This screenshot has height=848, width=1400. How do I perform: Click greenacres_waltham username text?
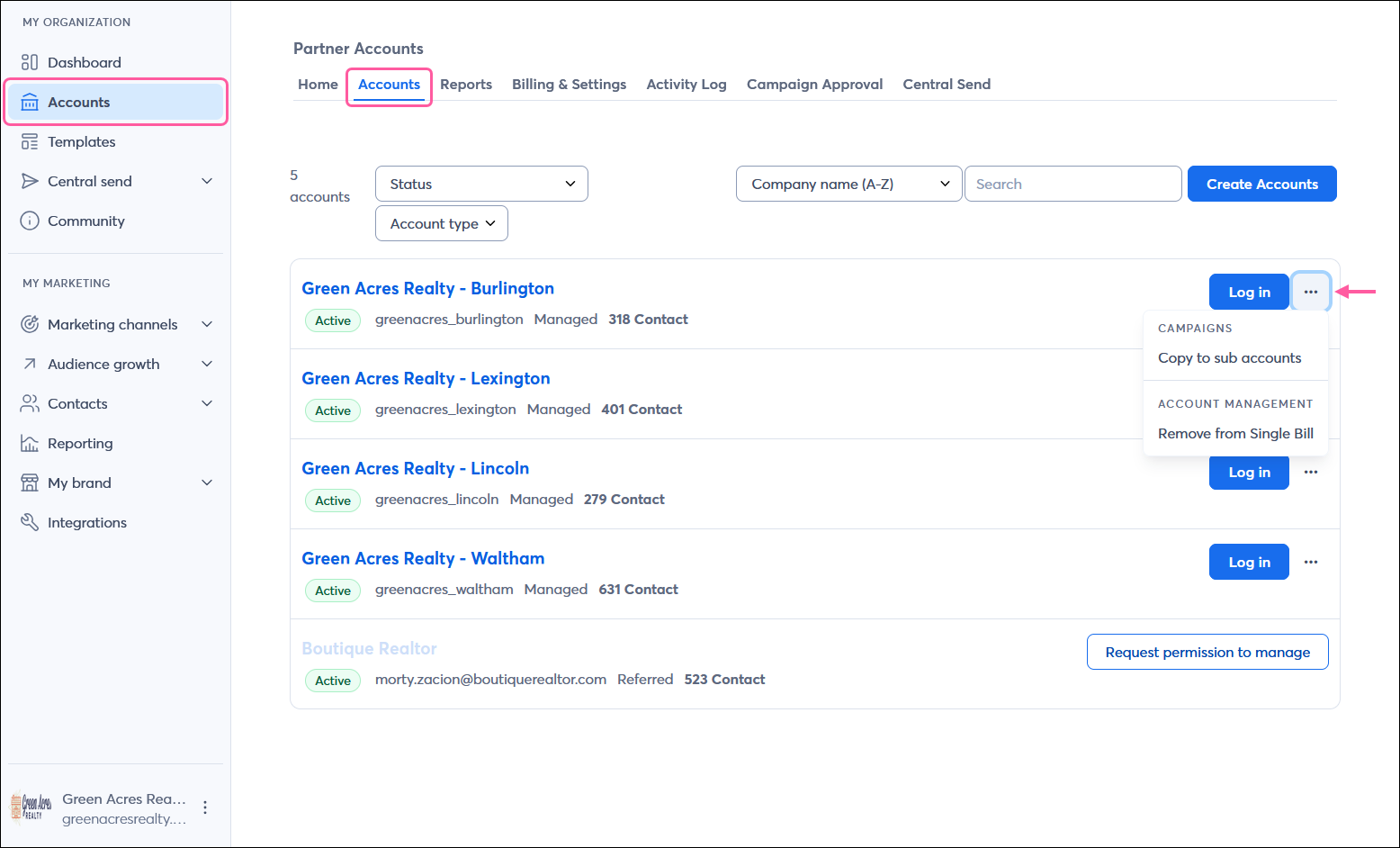(444, 589)
